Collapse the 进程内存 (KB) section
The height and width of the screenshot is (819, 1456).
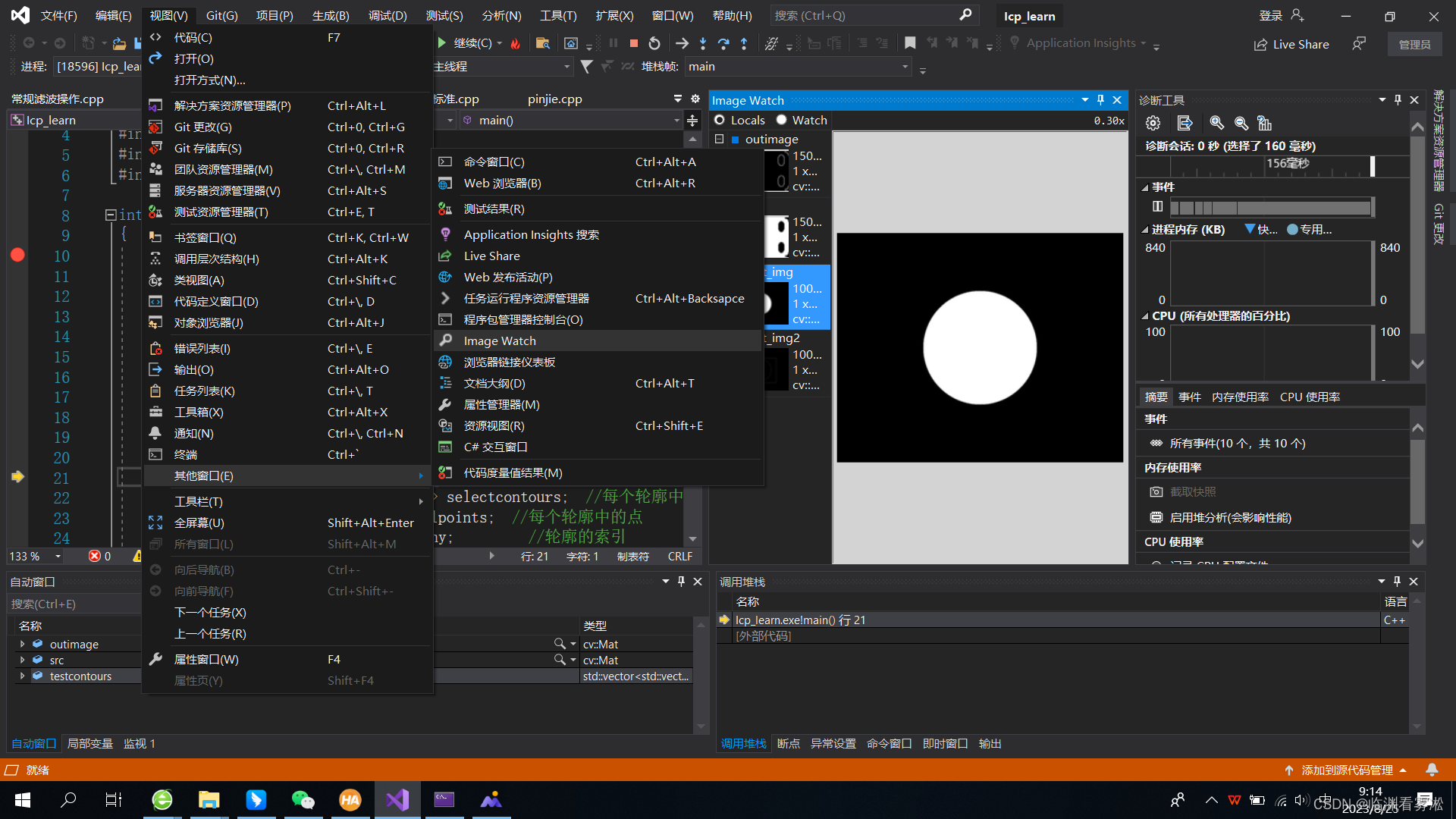coord(1145,229)
